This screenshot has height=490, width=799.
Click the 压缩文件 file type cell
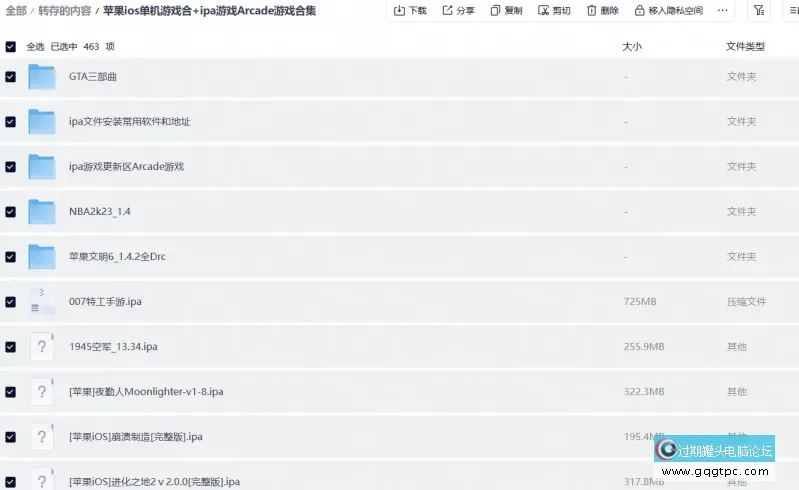pyautogui.click(x=747, y=302)
